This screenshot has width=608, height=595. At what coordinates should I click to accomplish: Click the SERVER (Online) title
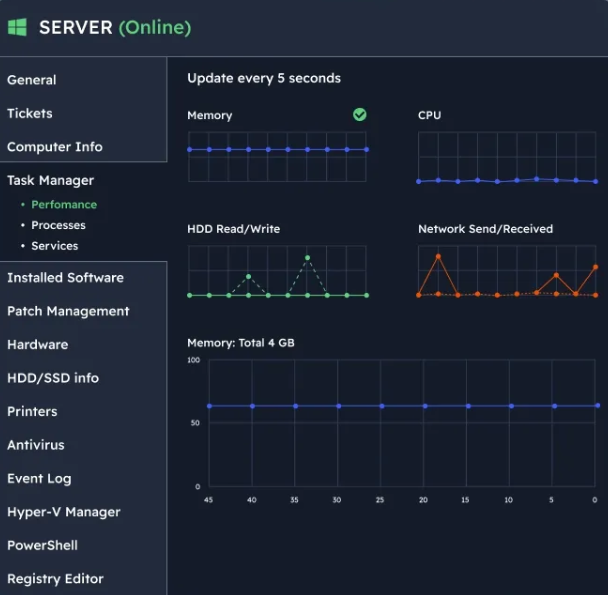tap(115, 27)
